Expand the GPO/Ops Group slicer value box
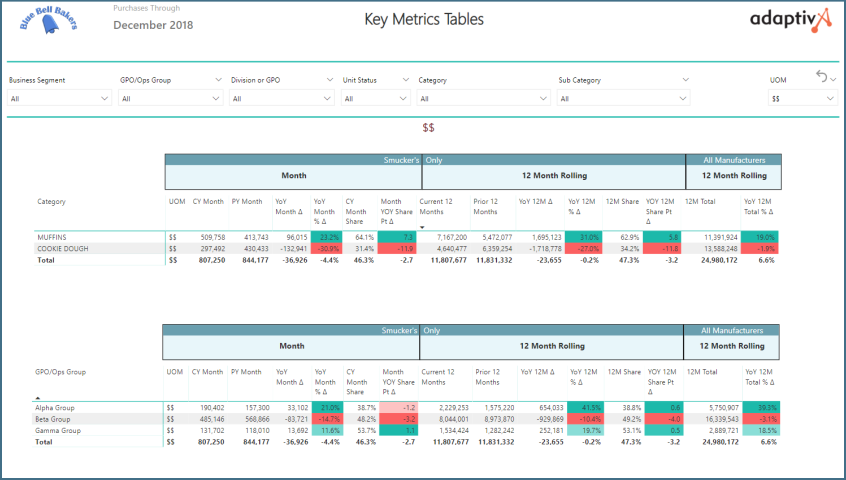This screenshot has width=846, height=480. [x=169, y=99]
